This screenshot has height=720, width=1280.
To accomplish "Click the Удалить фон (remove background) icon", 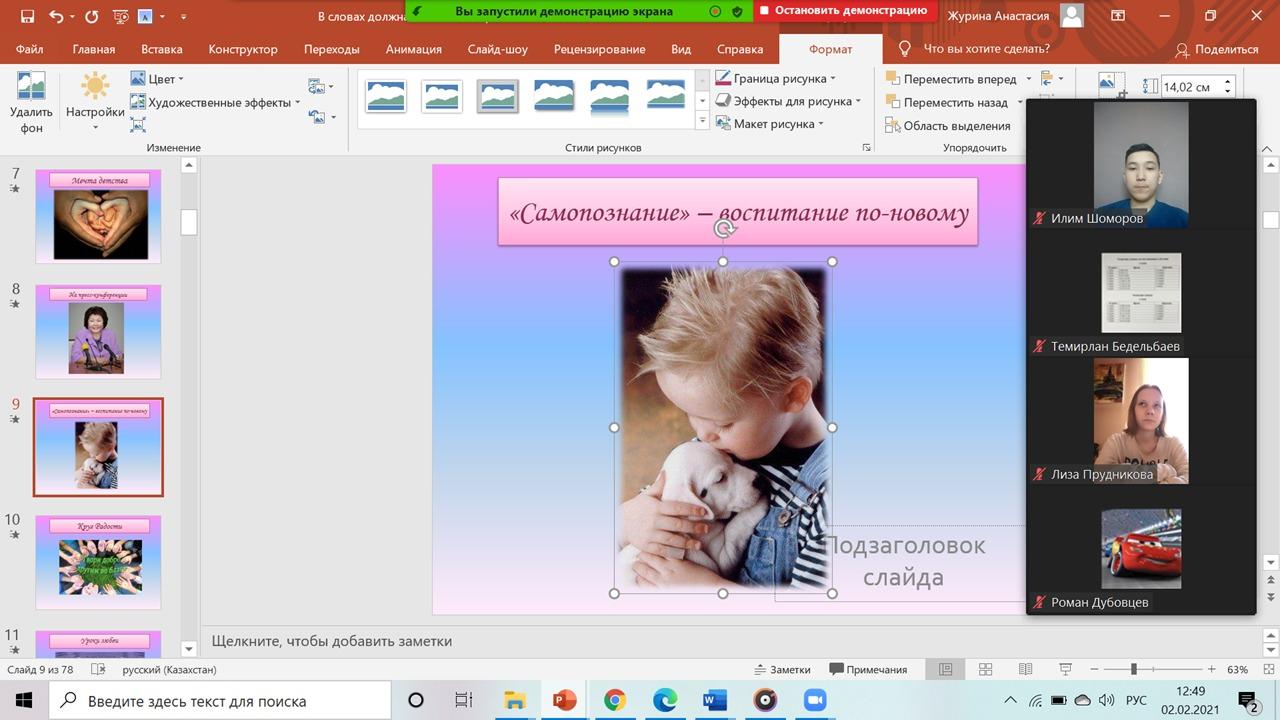I will point(31,88).
